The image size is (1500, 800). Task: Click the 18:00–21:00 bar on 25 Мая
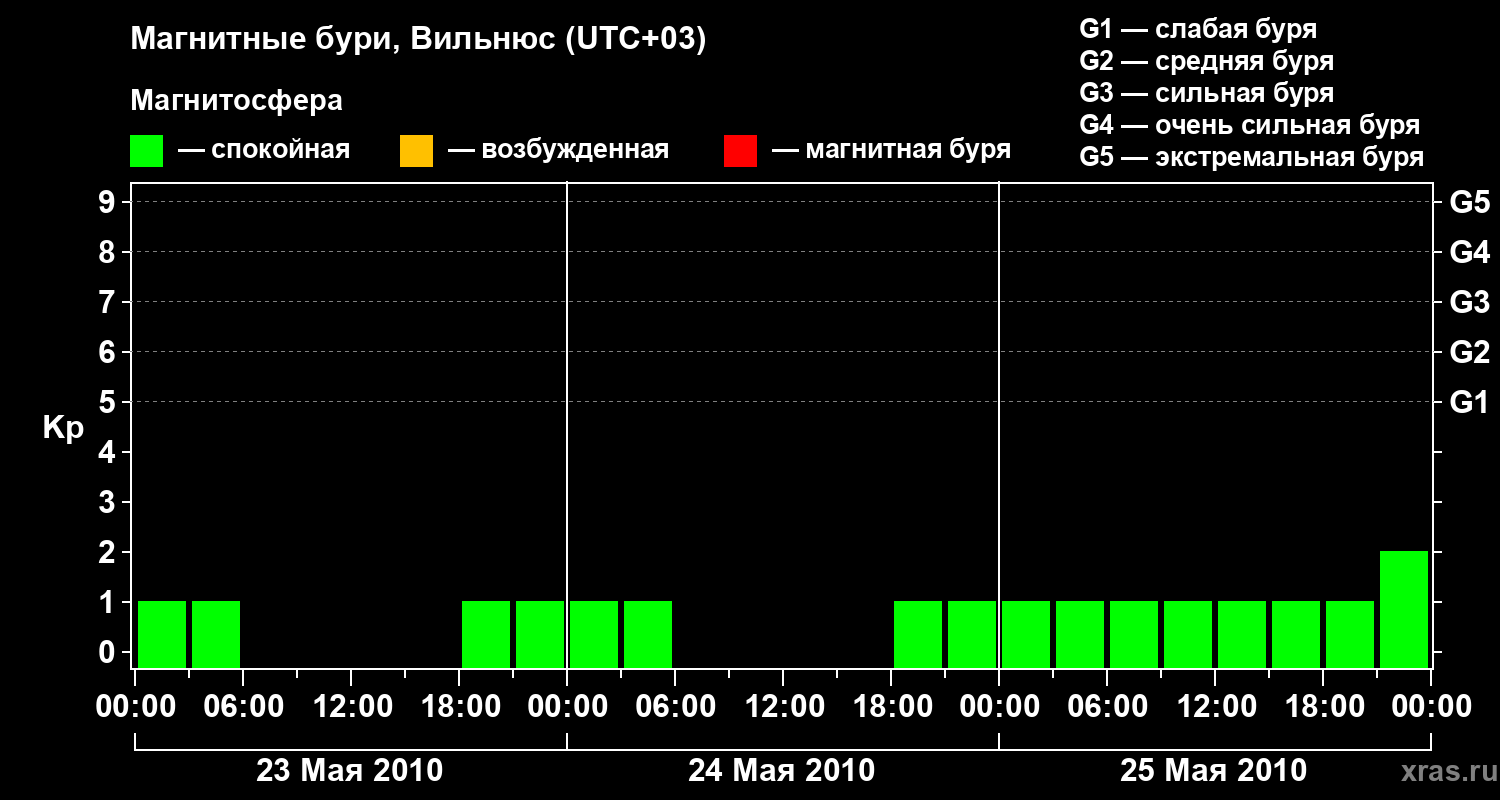point(1350,634)
